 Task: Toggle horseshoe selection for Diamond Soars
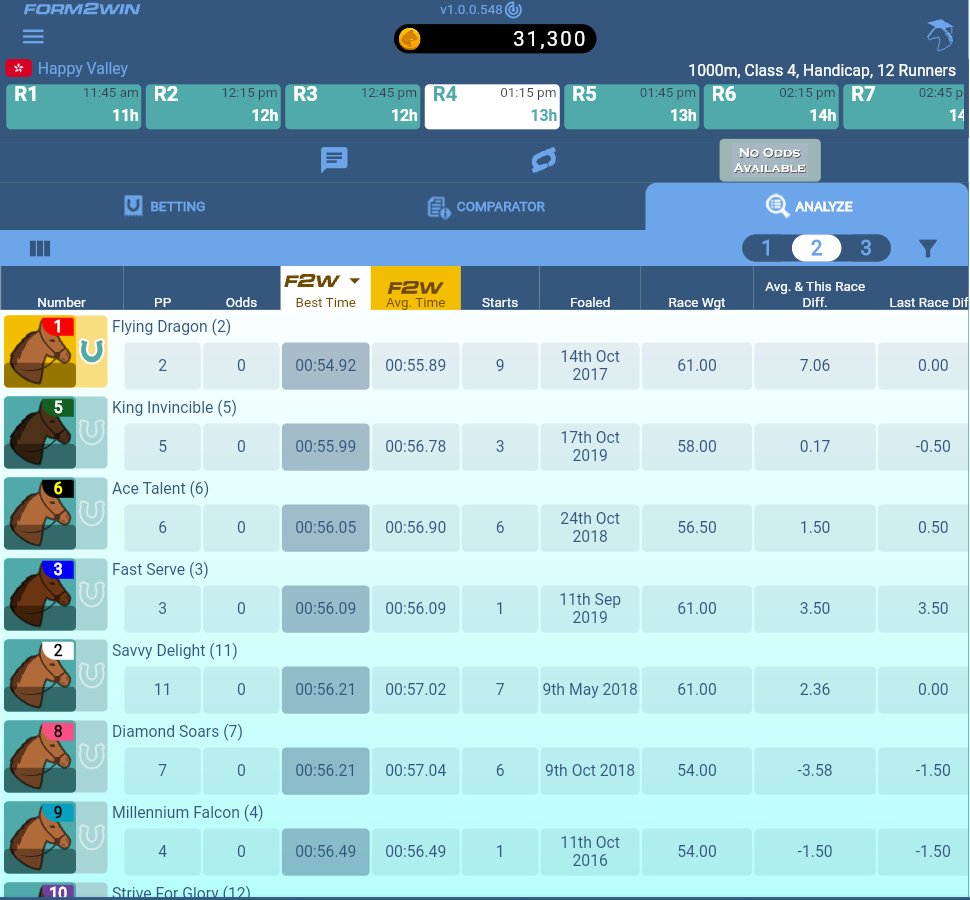92,756
